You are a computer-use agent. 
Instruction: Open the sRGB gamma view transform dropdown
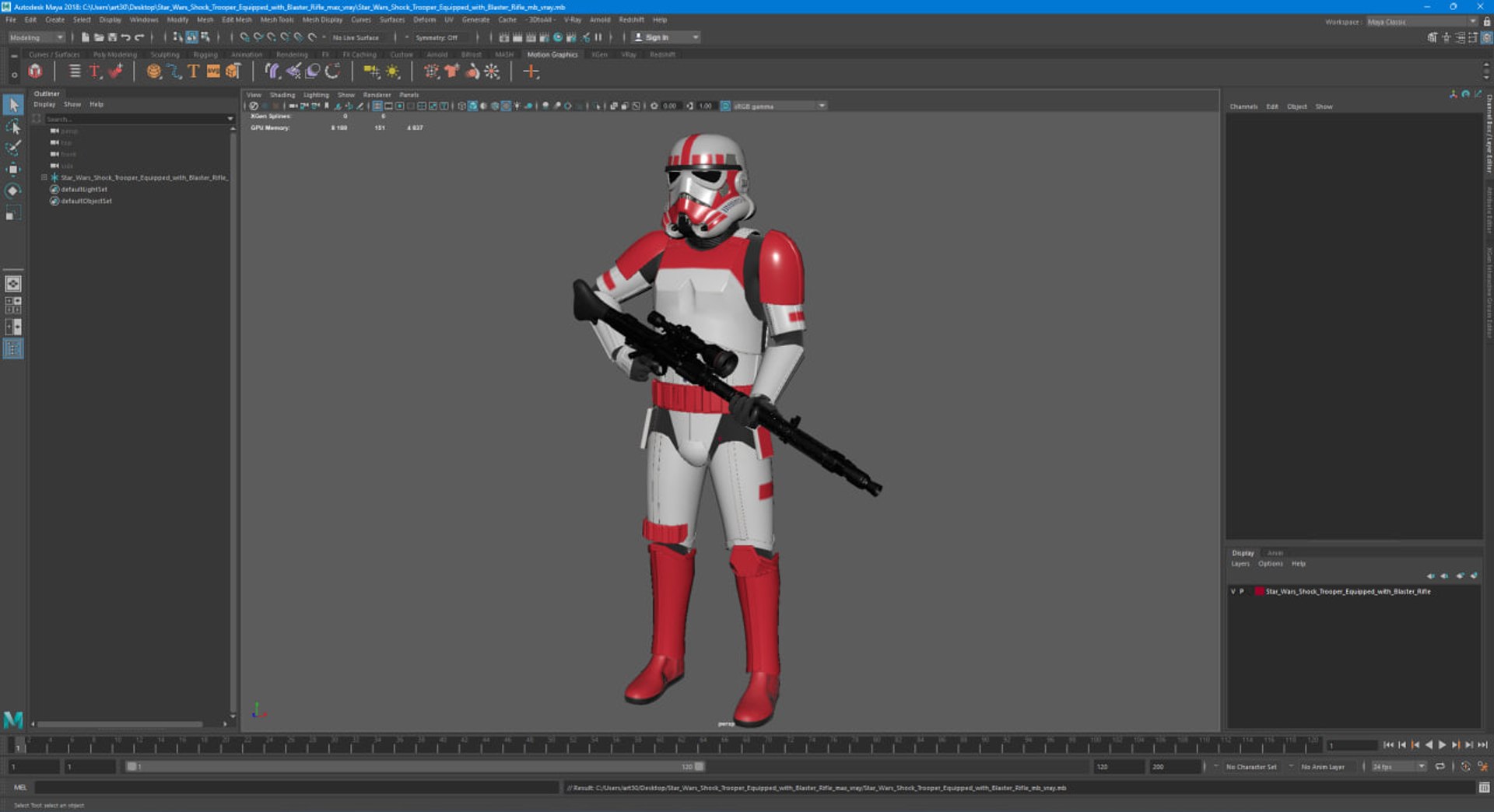click(780, 106)
